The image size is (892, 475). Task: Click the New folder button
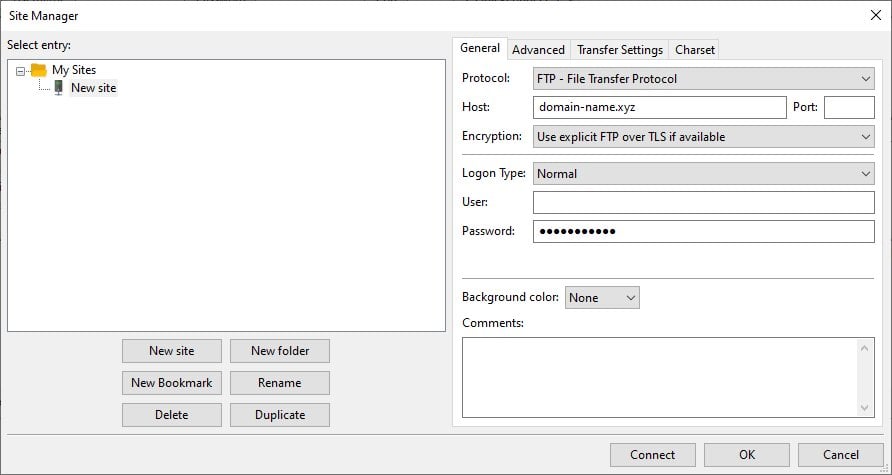click(280, 351)
